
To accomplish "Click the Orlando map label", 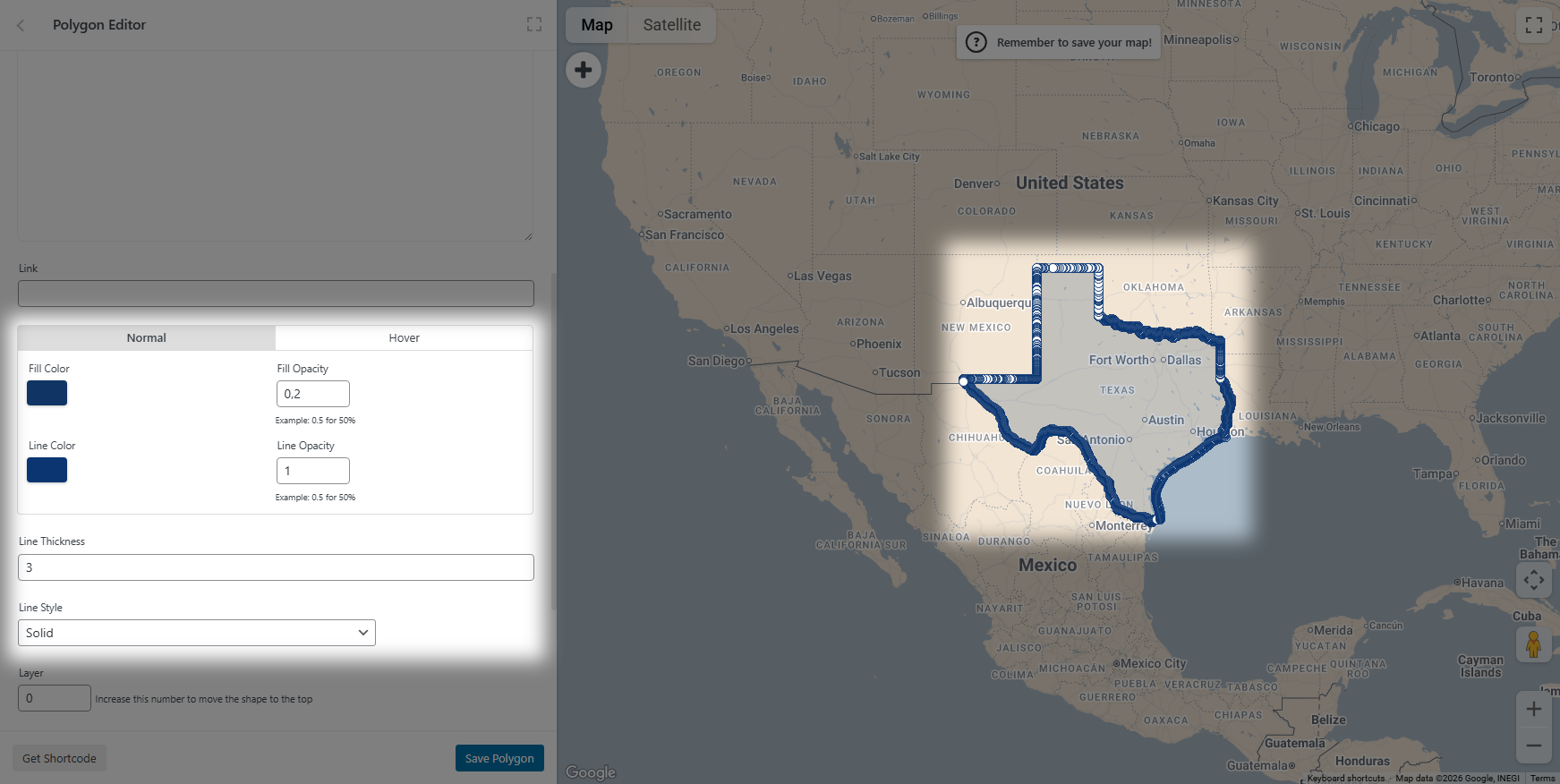I will pyautogui.click(x=1503, y=460).
